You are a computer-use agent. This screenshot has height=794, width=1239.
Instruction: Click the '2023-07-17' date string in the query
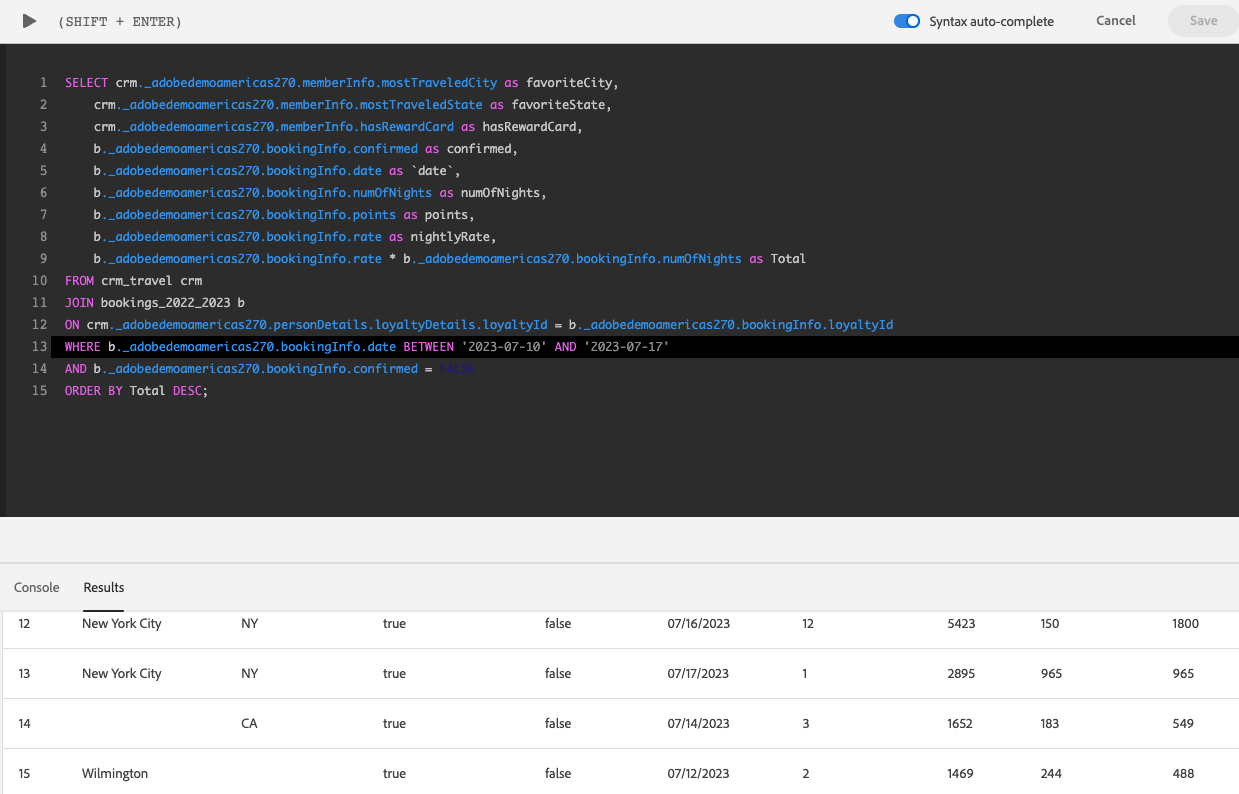(627, 347)
